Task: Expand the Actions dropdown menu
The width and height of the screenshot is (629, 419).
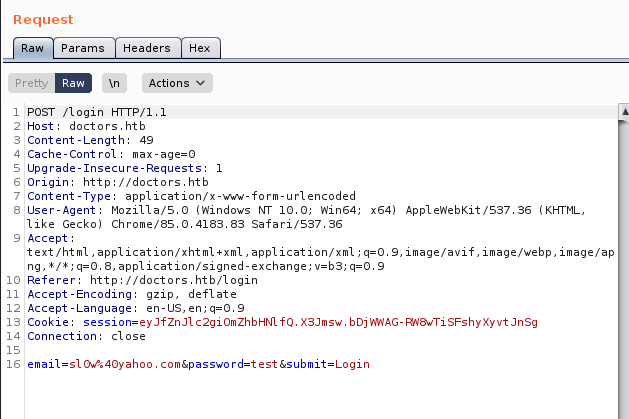Action: (176, 83)
